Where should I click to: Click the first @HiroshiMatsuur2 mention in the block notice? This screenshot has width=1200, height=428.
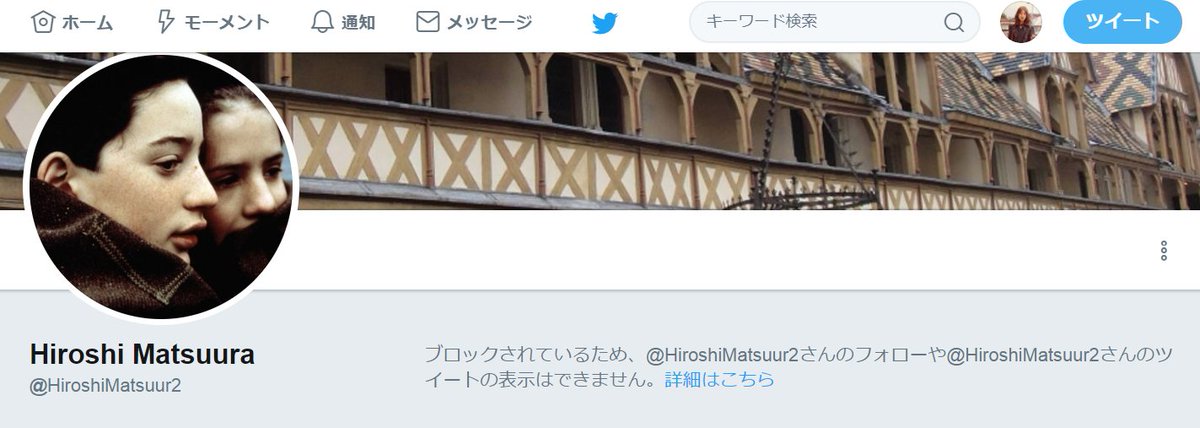tap(722, 355)
